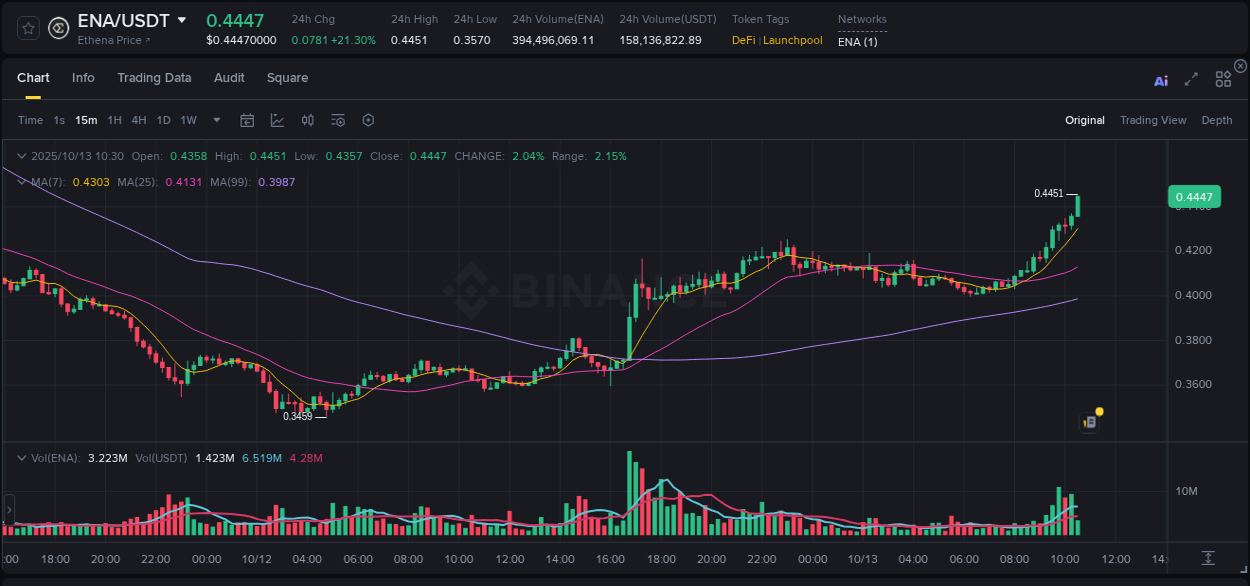The height and width of the screenshot is (586, 1250).
Task: Click the favorite star icon
Action: tap(27, 29)
